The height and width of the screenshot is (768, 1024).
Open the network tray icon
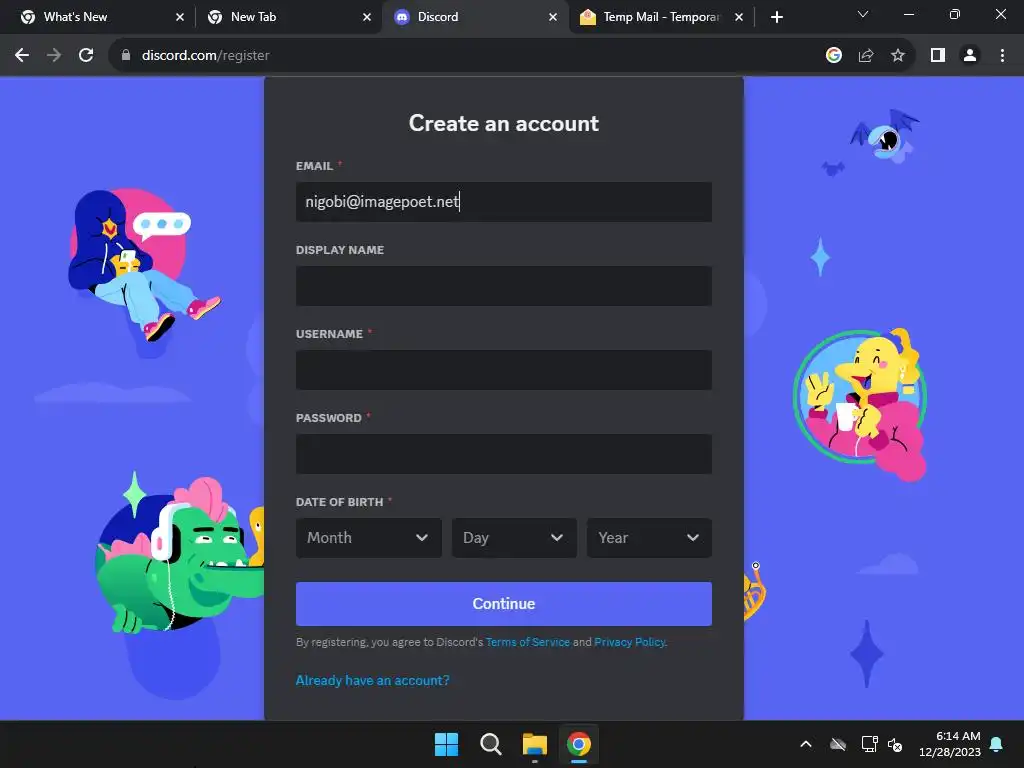(x=869, y=744)
